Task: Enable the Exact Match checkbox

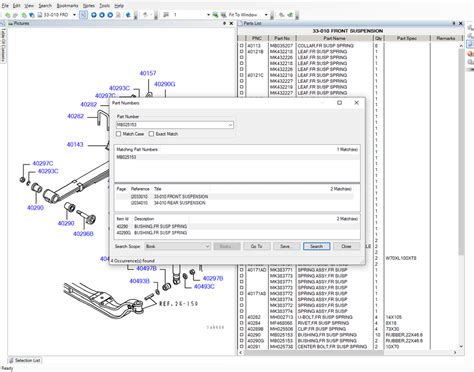Action: coord(151,134)
